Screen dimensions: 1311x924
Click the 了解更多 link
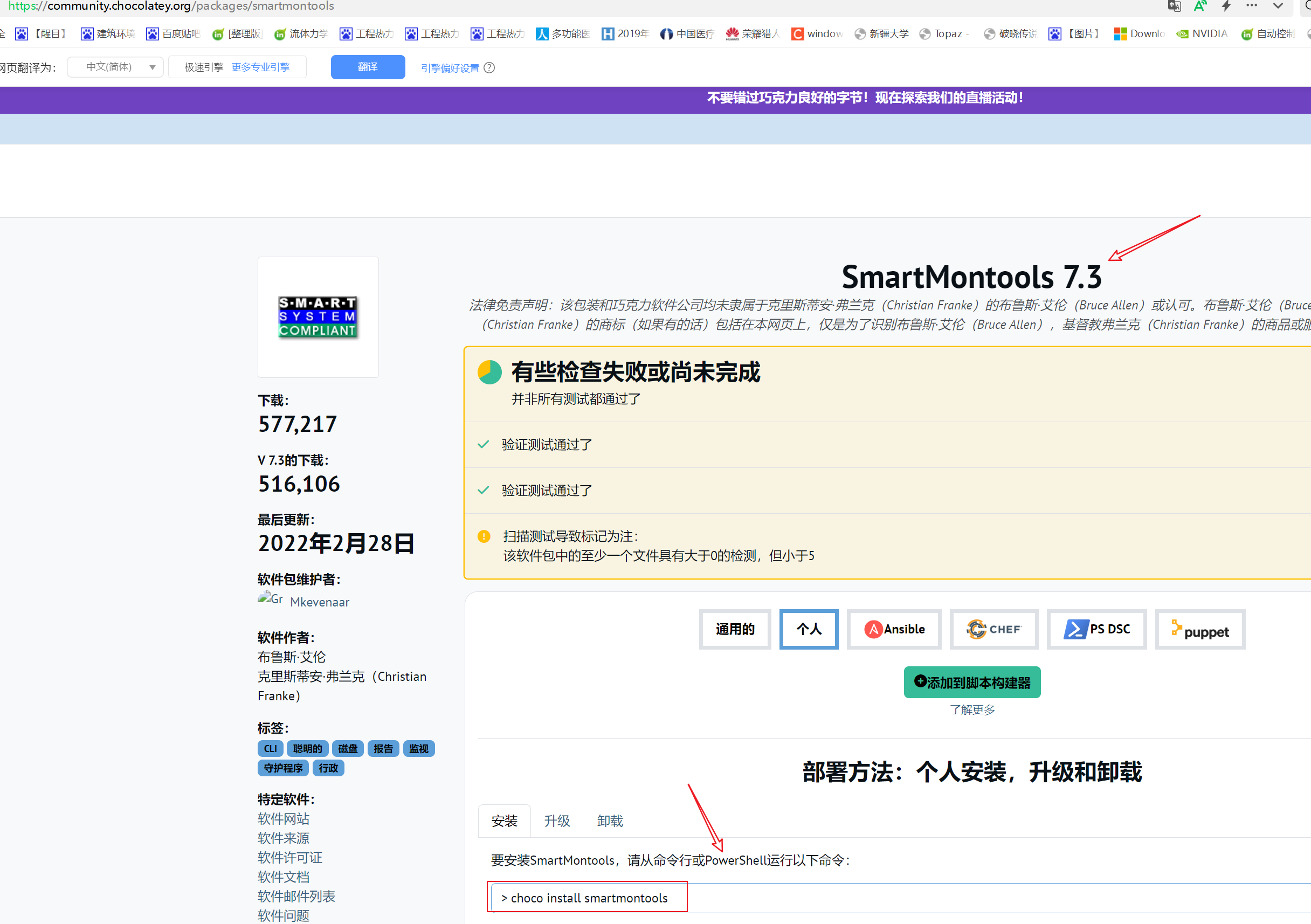coord(972,709)
